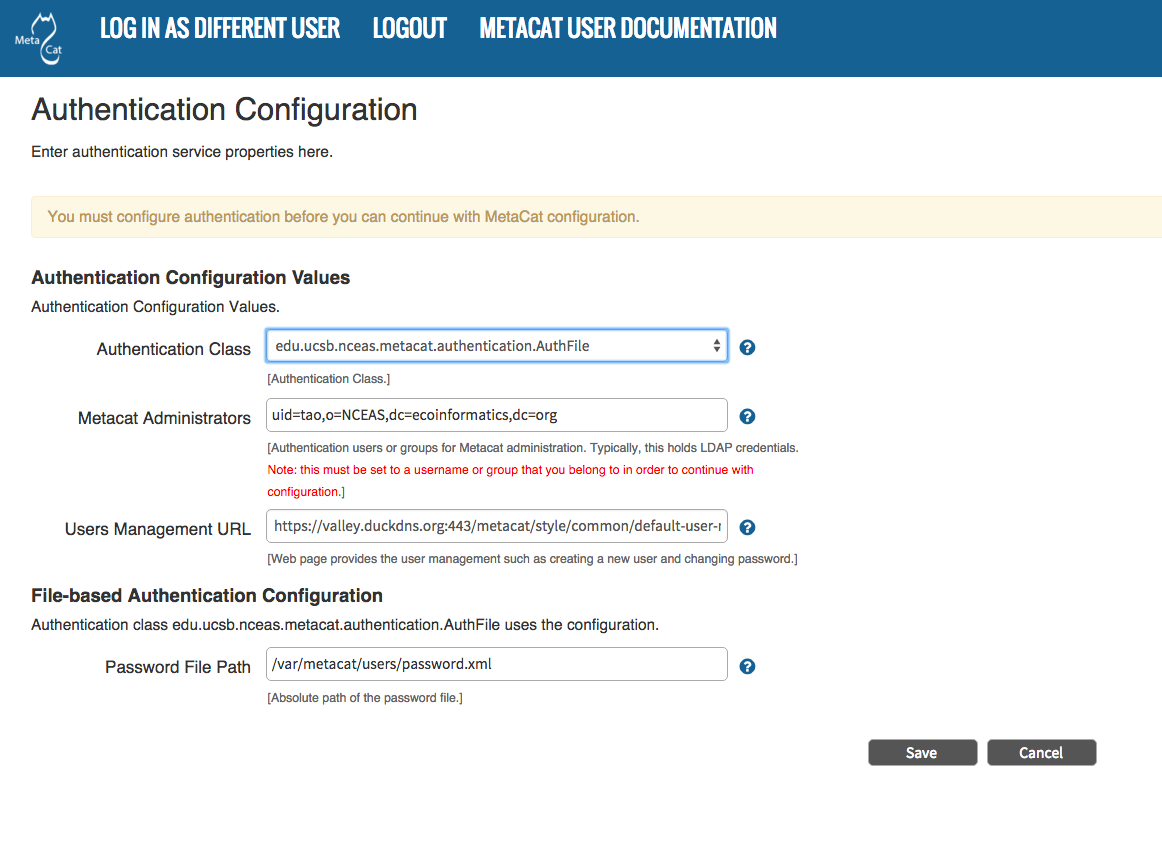Click into Users Management URL text box

pyautogui.click(x=496, y=526)
